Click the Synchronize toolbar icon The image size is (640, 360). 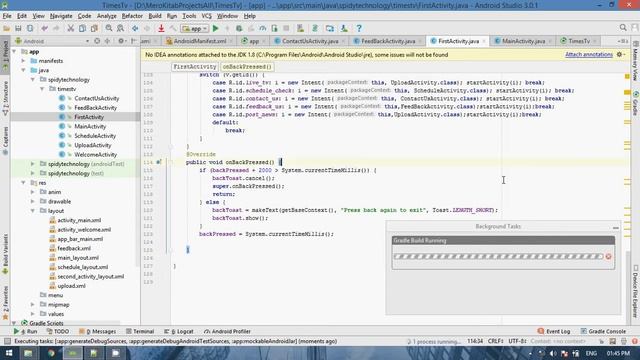pos(30,28)
